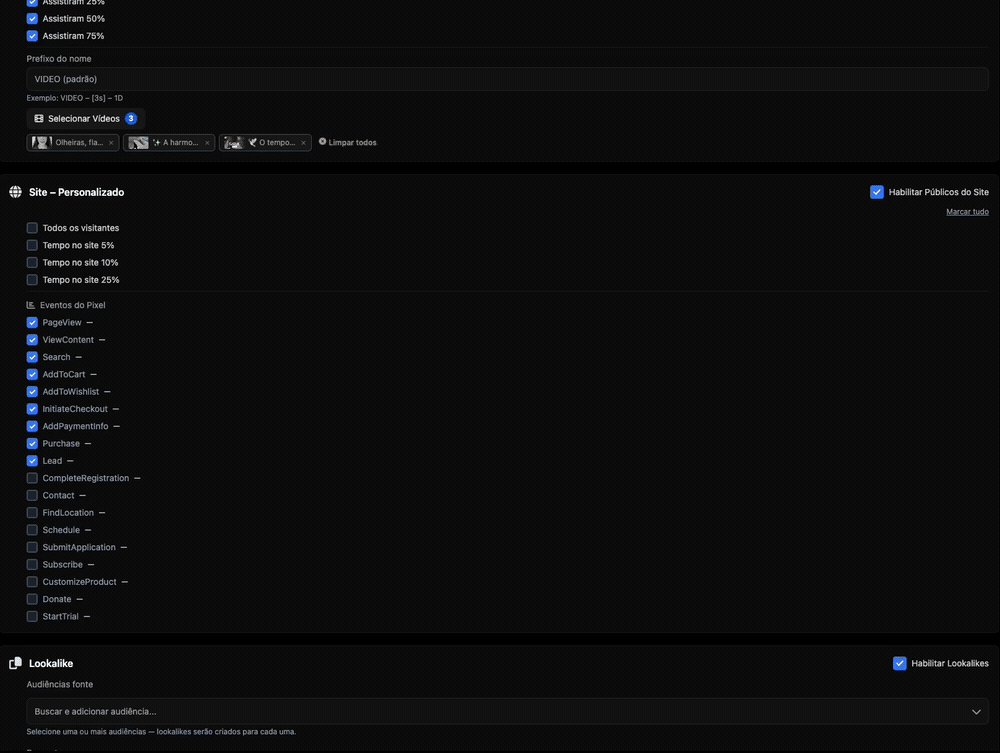Click the Limpar todos clear icon

coord(322,142)
